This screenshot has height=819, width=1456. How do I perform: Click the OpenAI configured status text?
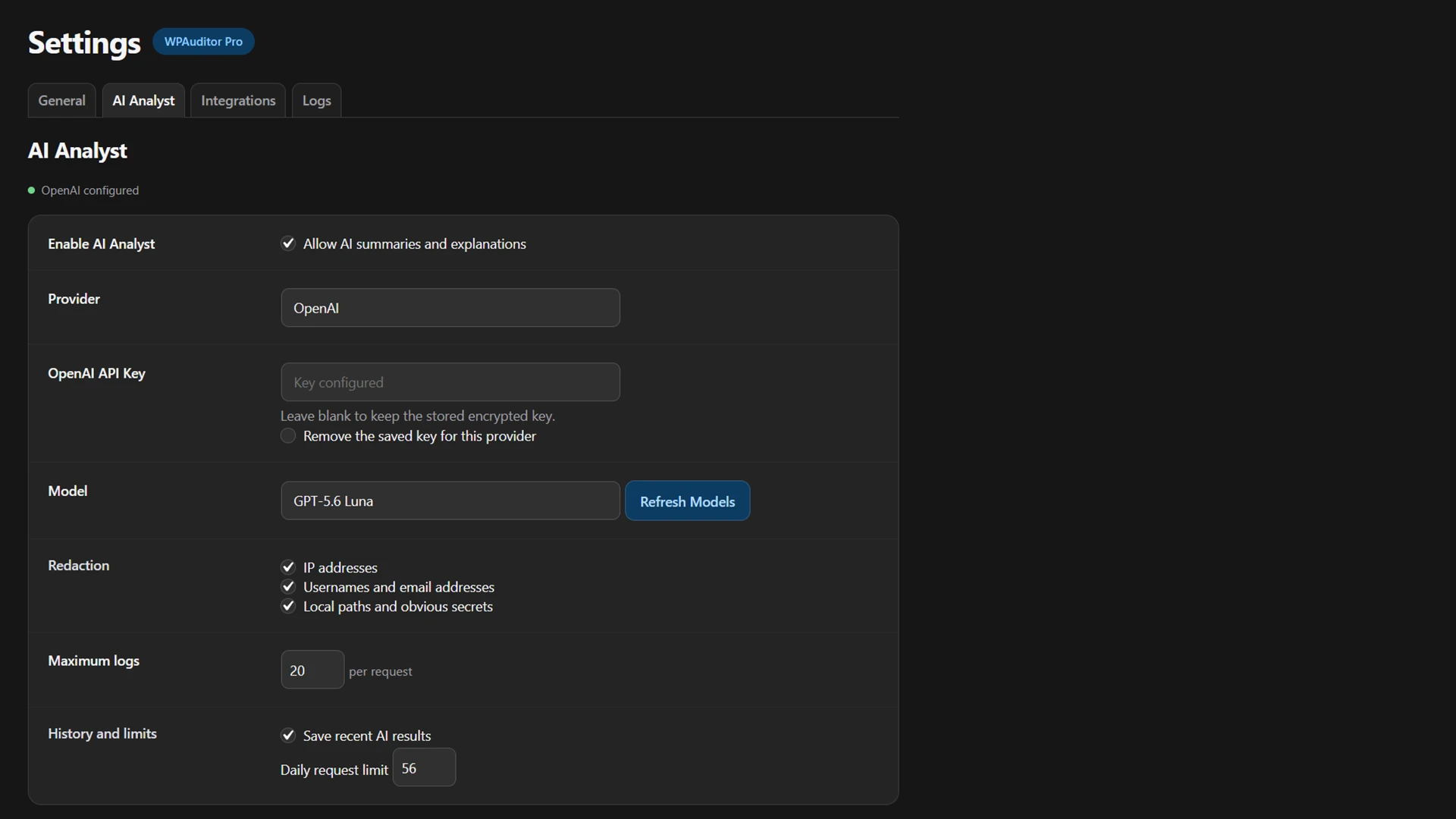(89, 190)
